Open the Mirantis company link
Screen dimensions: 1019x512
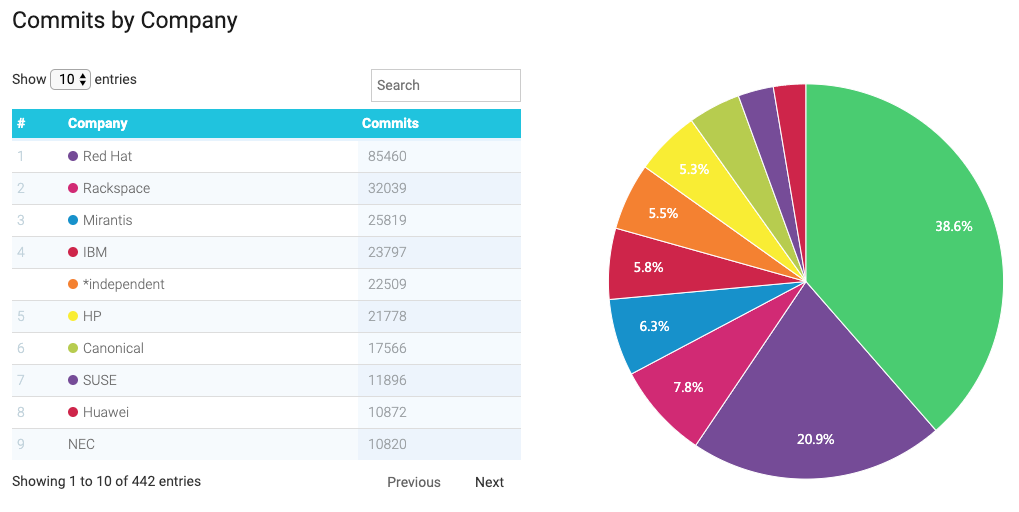point(107,220)
